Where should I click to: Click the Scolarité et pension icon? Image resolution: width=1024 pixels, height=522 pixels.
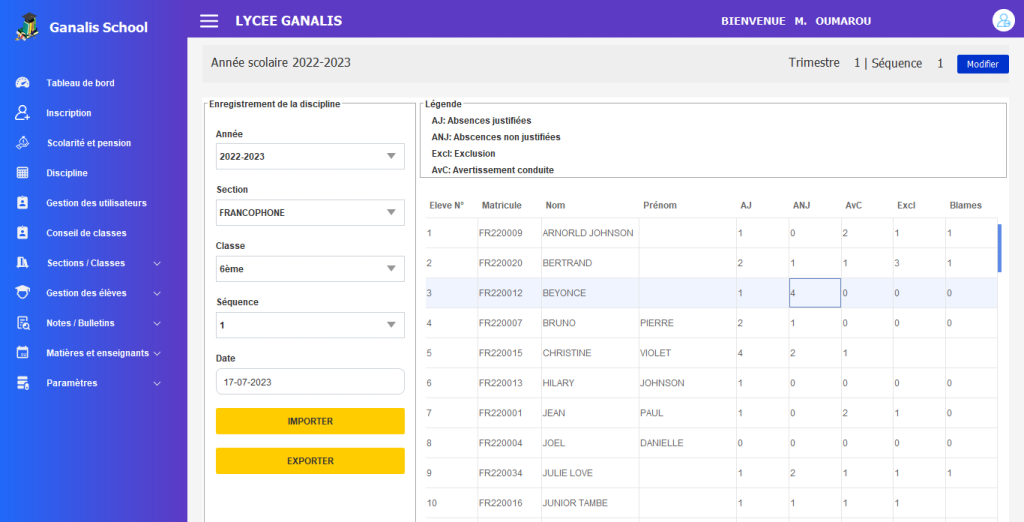tap(23, 143)
